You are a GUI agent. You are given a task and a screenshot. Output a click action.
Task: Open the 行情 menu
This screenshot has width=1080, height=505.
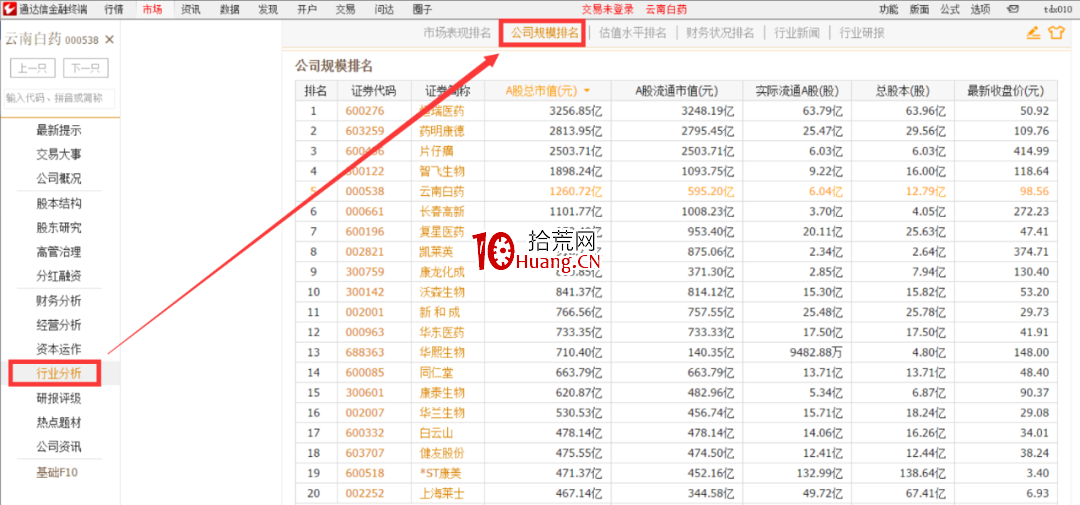114,10
